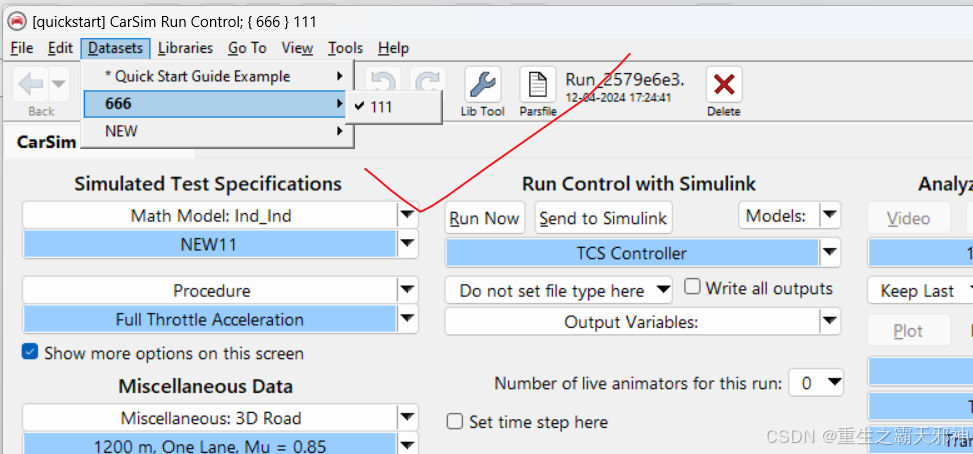973x454 pixels.
Task: Switch to the CarSim tab
Action: [47, 141]
